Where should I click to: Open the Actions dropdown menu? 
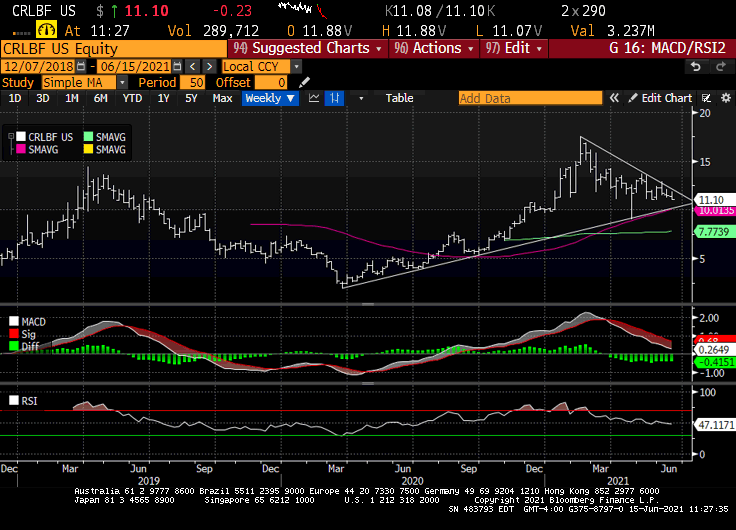(434, 48)
